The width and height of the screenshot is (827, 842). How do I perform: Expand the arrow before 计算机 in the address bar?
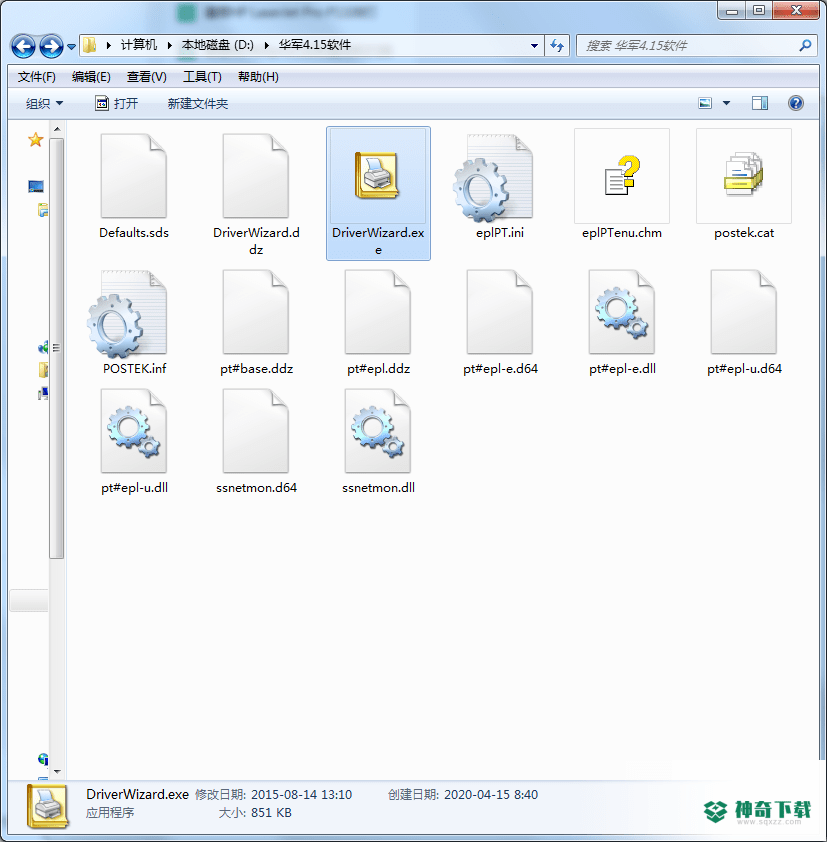pyautogui.click(x=109, y=46)
